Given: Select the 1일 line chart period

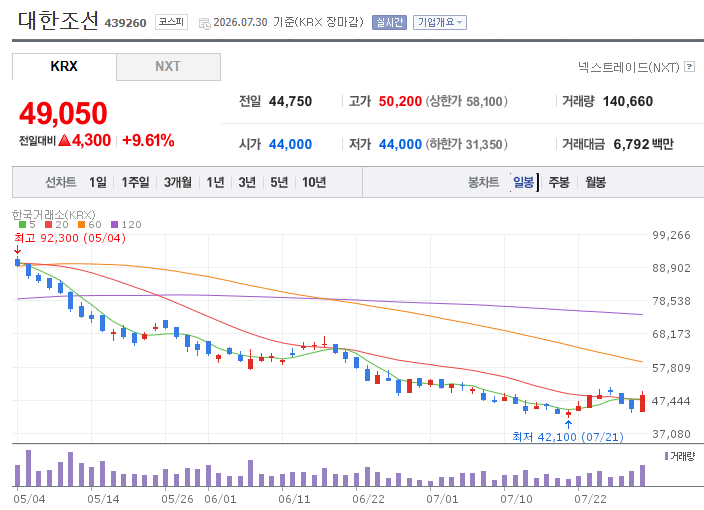Looking at the screenshot, I should click(97, 182).
